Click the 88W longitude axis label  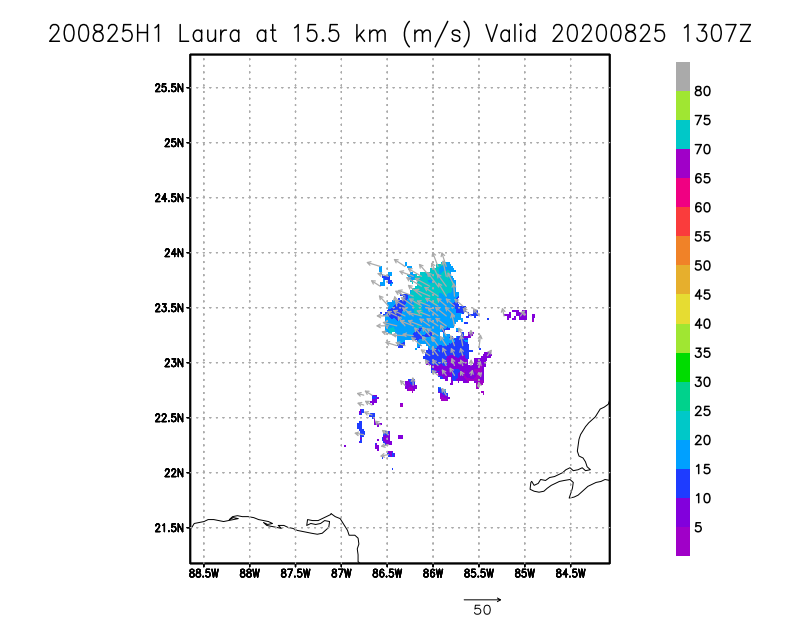[249, 574]
